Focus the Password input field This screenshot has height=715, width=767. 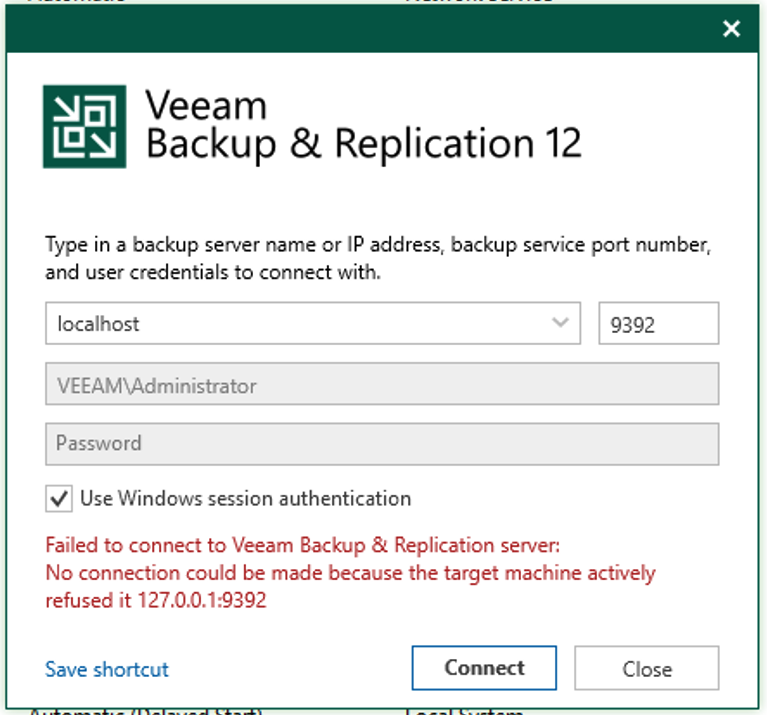(382, 444)
